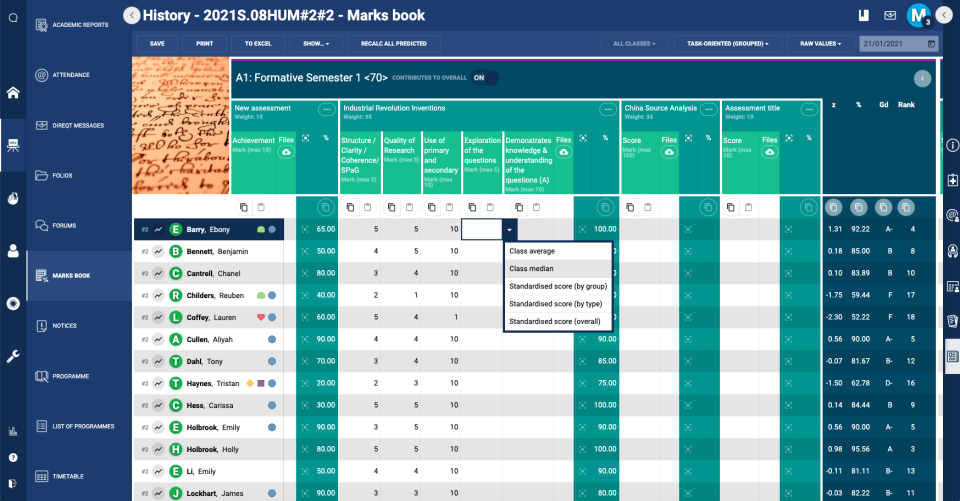Open trend chart icon for Bennett, Benjamin
960x501 pixels.
(x=159, y=251)
